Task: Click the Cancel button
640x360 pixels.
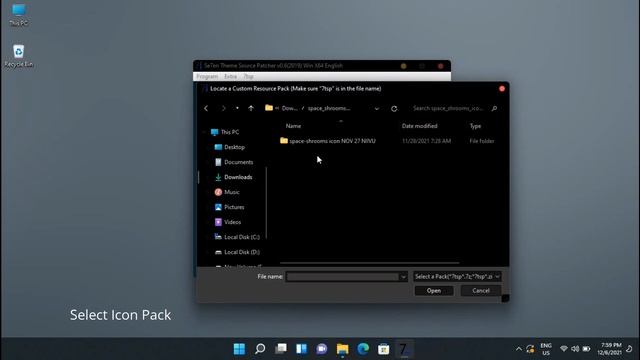Action: [481, 291]
